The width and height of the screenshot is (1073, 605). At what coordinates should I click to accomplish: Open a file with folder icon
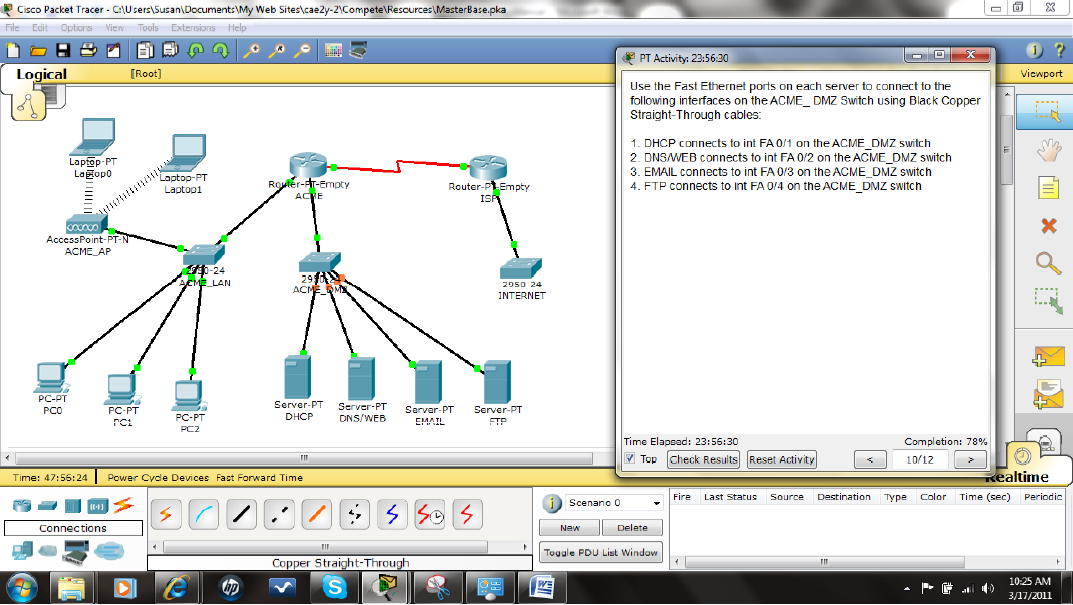point(38,50)
